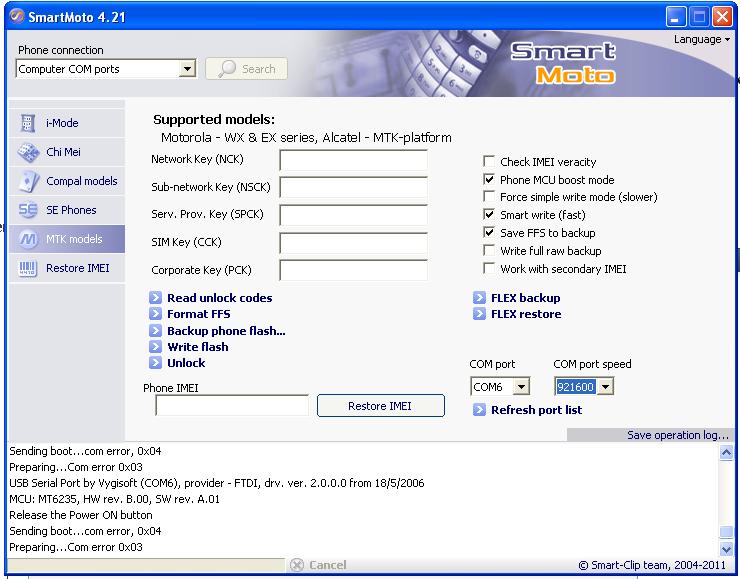Enable Check IMEI veracity checkbox
The image size is (740, 579).
click(489, 162)
